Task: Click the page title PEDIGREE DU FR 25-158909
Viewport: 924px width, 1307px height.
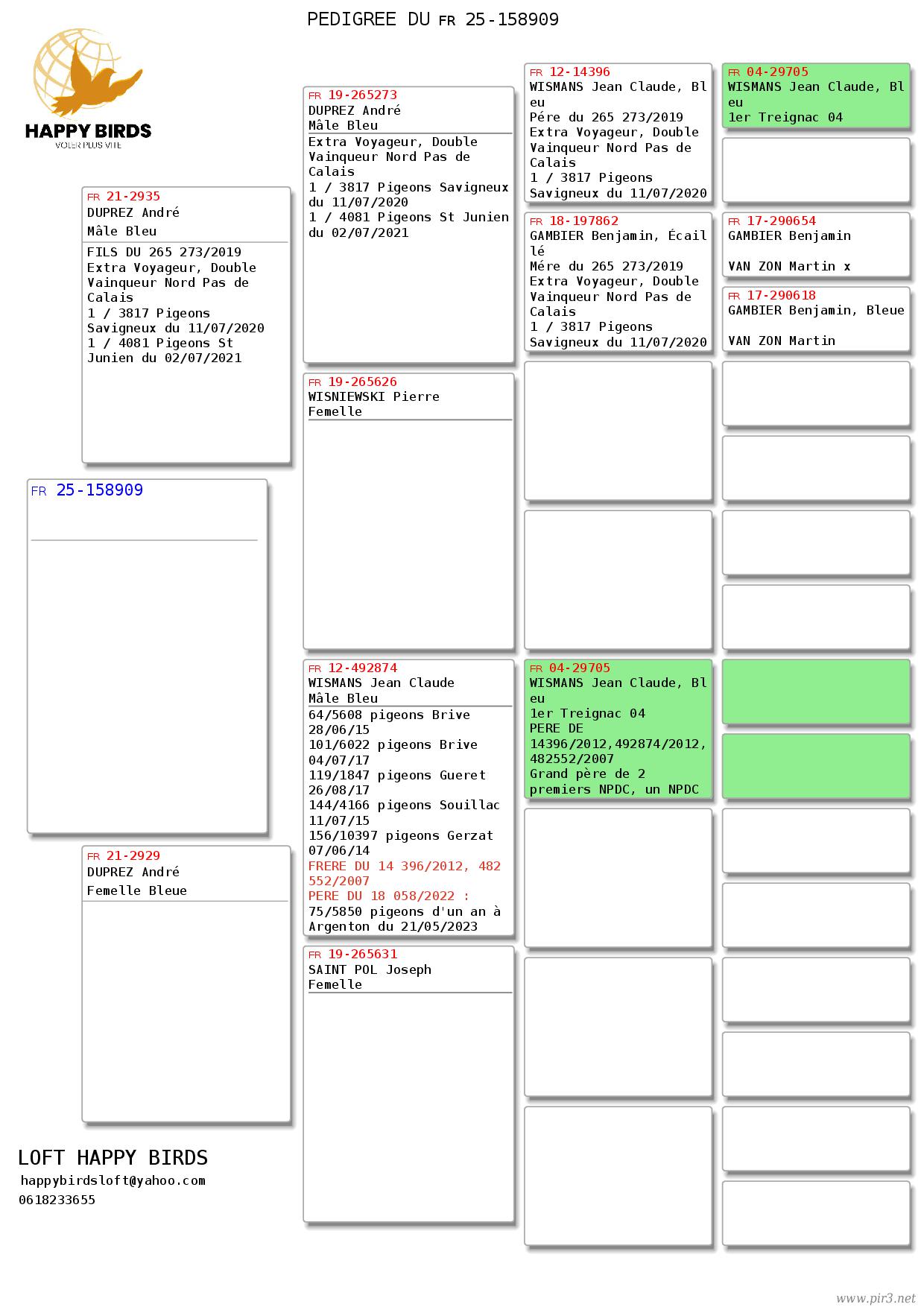Action: (433, 19)
